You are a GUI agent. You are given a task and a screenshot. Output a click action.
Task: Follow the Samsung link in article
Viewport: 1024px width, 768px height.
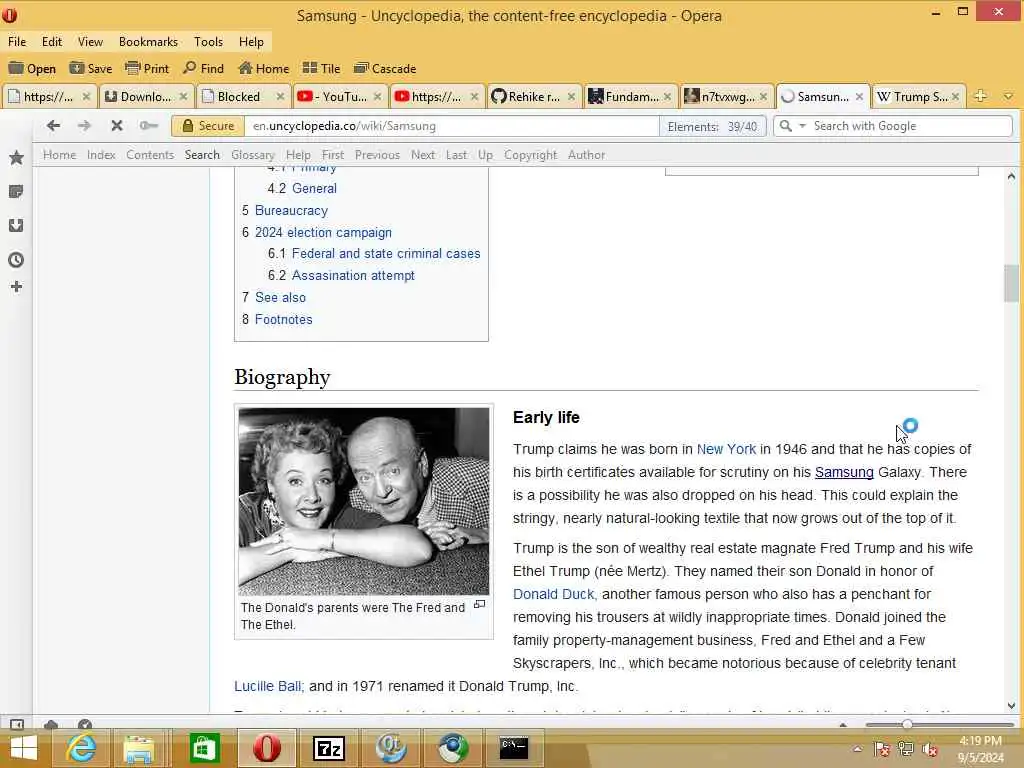(x=844, y=472)
